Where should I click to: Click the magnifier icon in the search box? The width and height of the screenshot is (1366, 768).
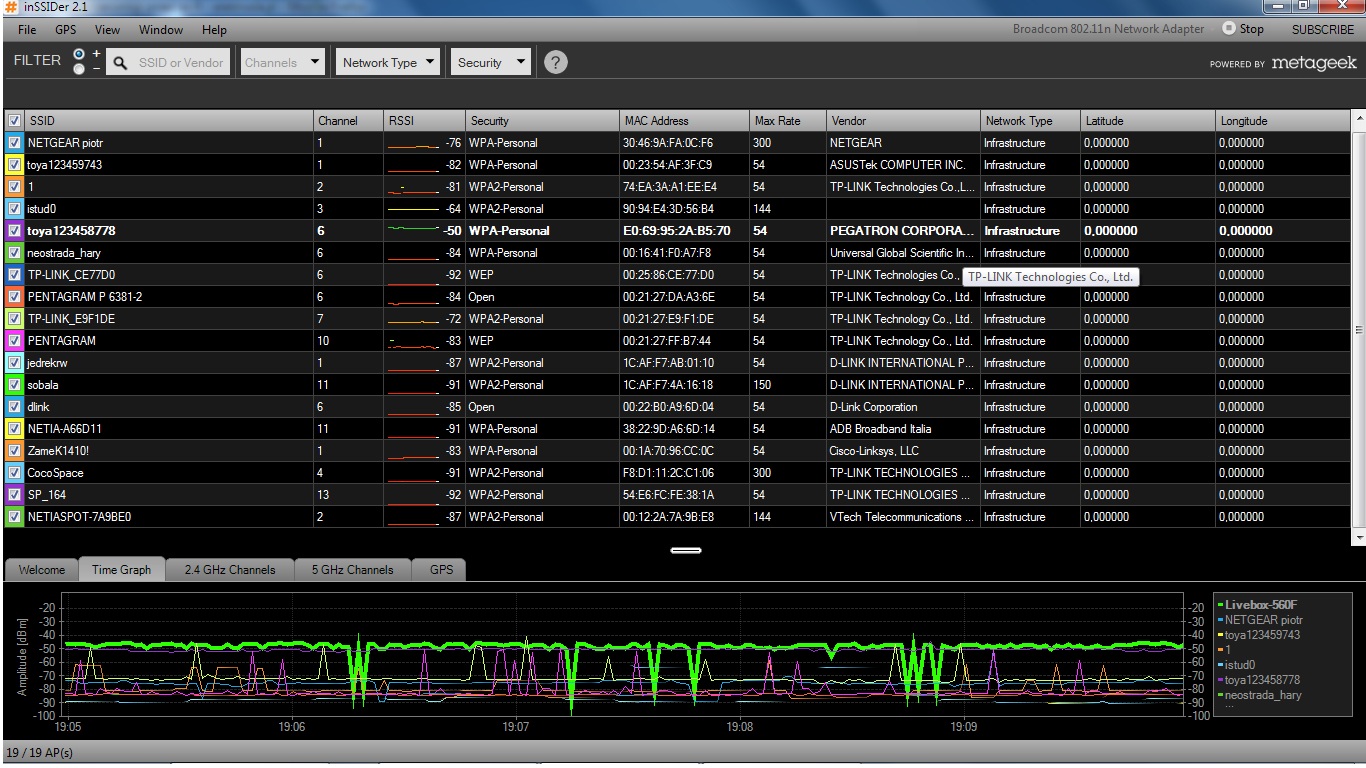click(x=120, y=63)
